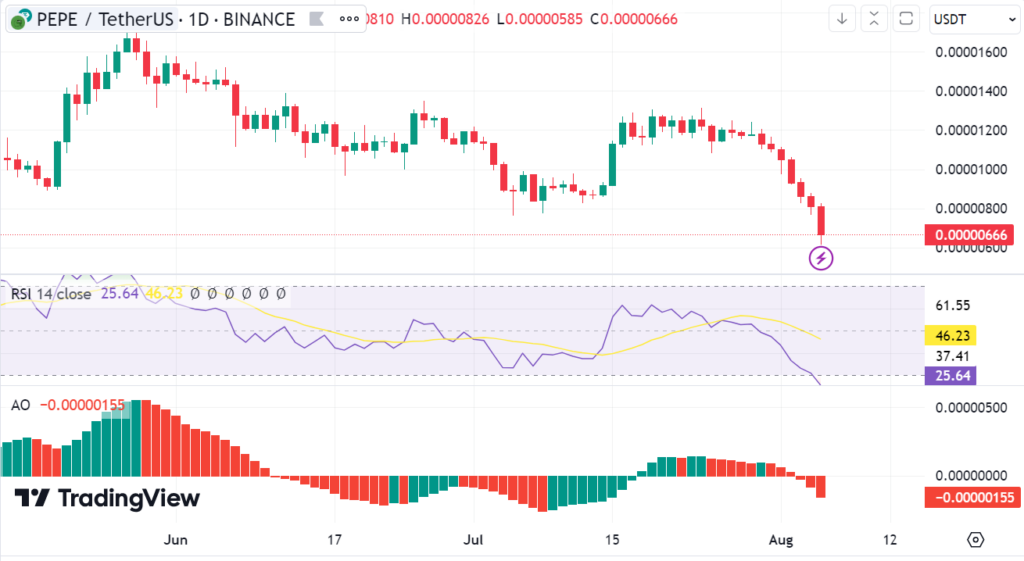Click the 1D interval in chart title

(x=199, y=20)
